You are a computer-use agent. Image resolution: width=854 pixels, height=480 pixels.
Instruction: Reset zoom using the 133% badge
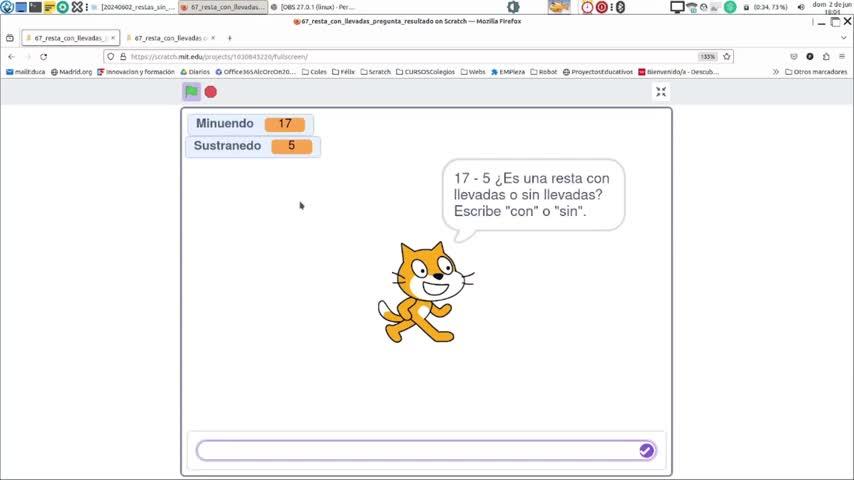pos(707,57)
